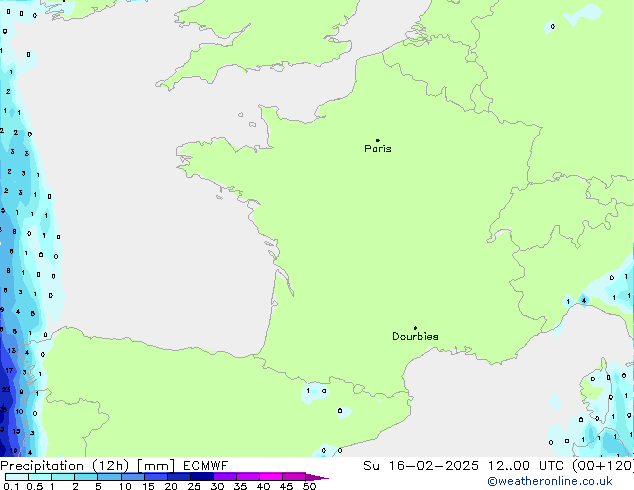Click the '50' legend scale label
The width and height of the screenshot is (634, 490).
coord(310,486)
